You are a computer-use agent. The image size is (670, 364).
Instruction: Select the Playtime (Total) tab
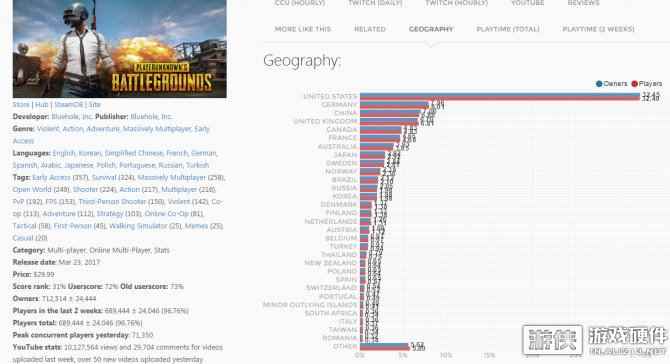pyautogui.click(x=508, y=29)
